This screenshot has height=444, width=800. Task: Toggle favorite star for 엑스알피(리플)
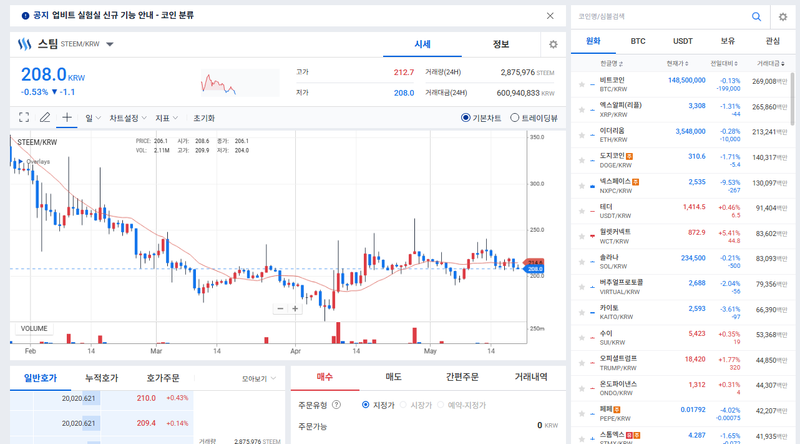582,110
